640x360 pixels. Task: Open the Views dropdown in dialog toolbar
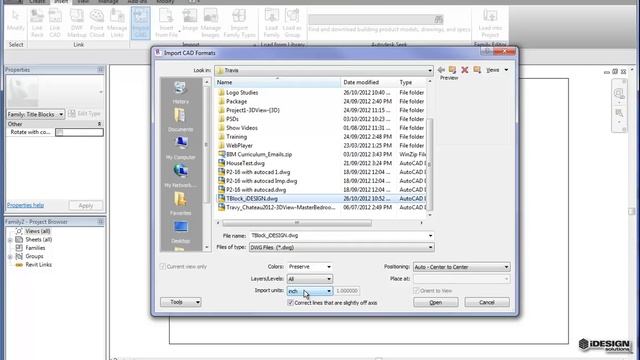pos(497,70)
